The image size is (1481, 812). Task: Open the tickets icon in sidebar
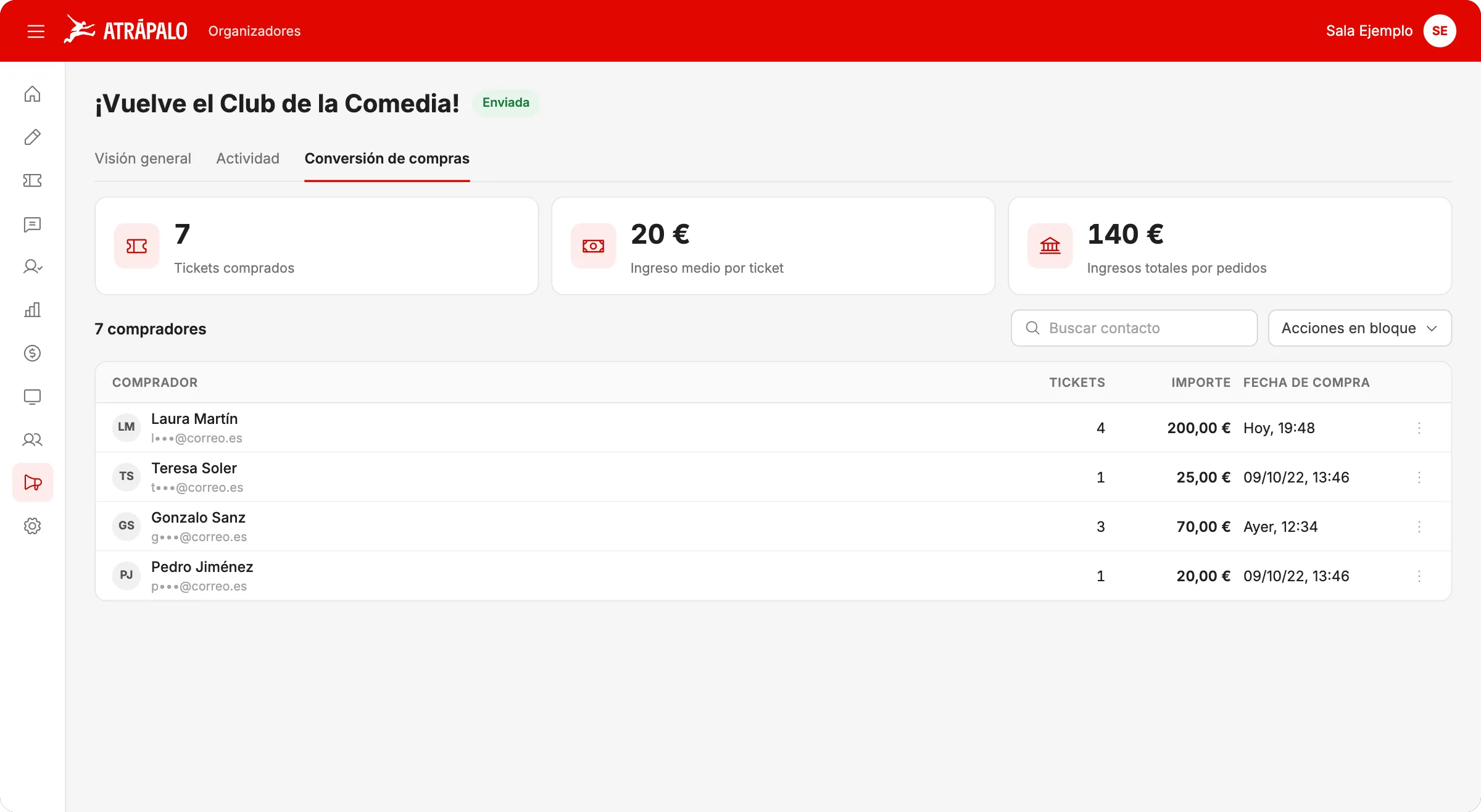(32, 180)
